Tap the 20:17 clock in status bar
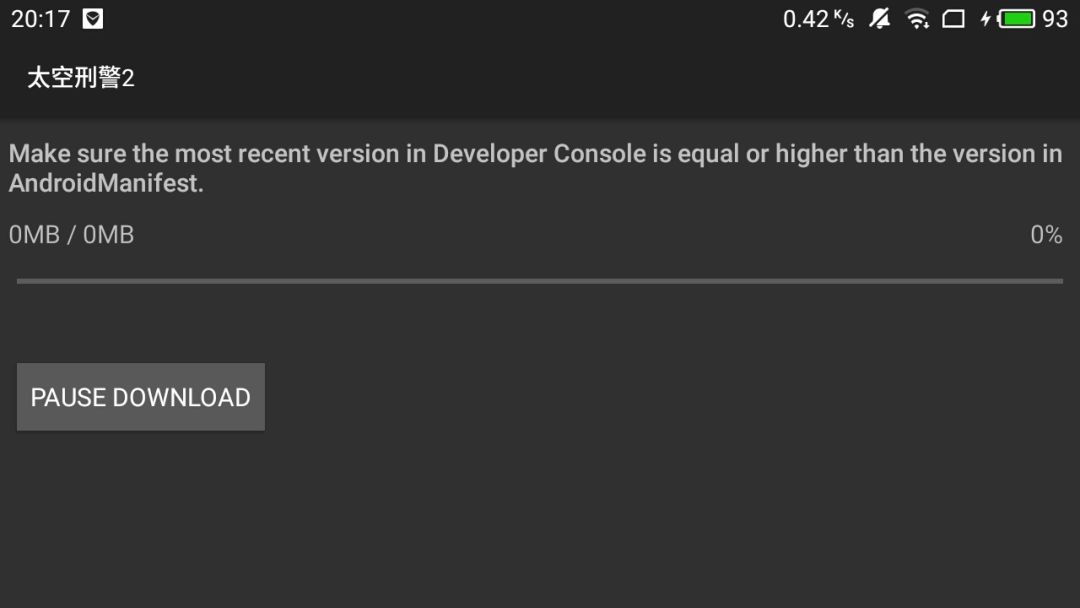This screenshot has height=608, width=1080. tap(41, 19)
